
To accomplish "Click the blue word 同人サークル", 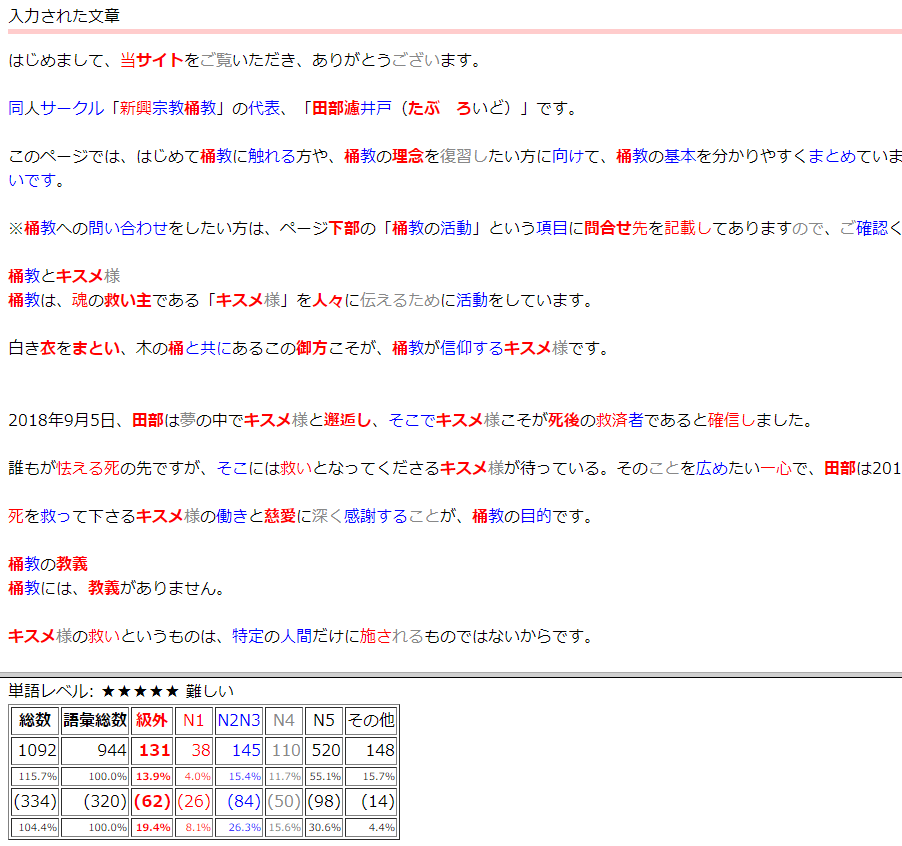I will pyautogui.click(x=56, y=108).
